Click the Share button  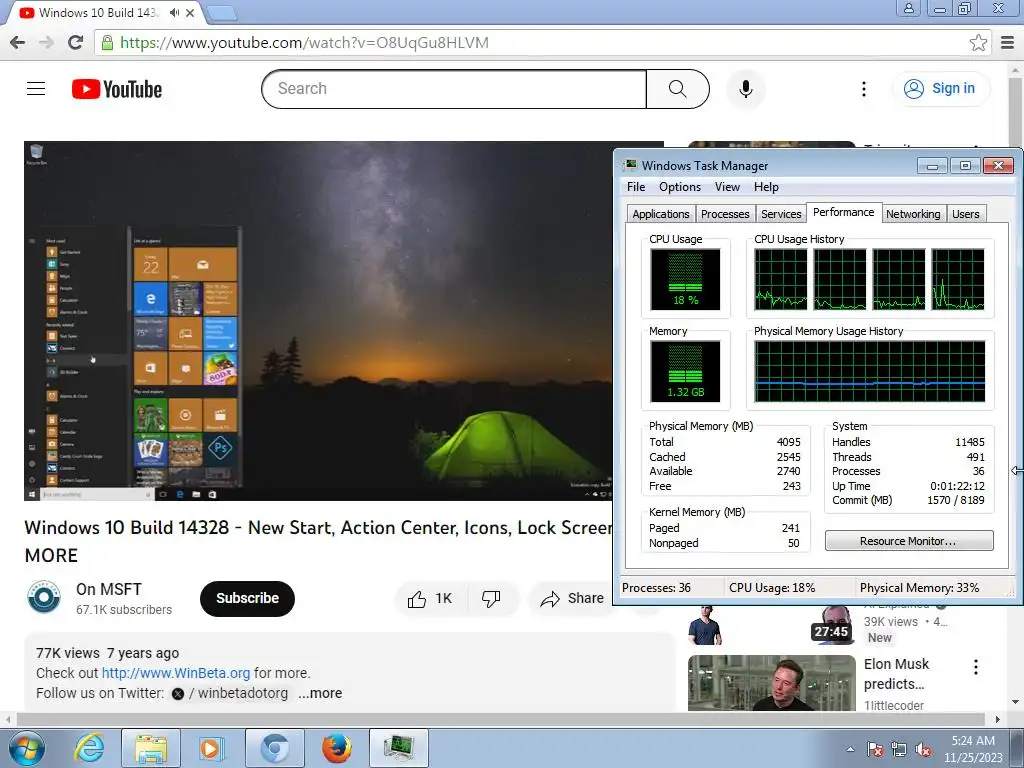573,598
